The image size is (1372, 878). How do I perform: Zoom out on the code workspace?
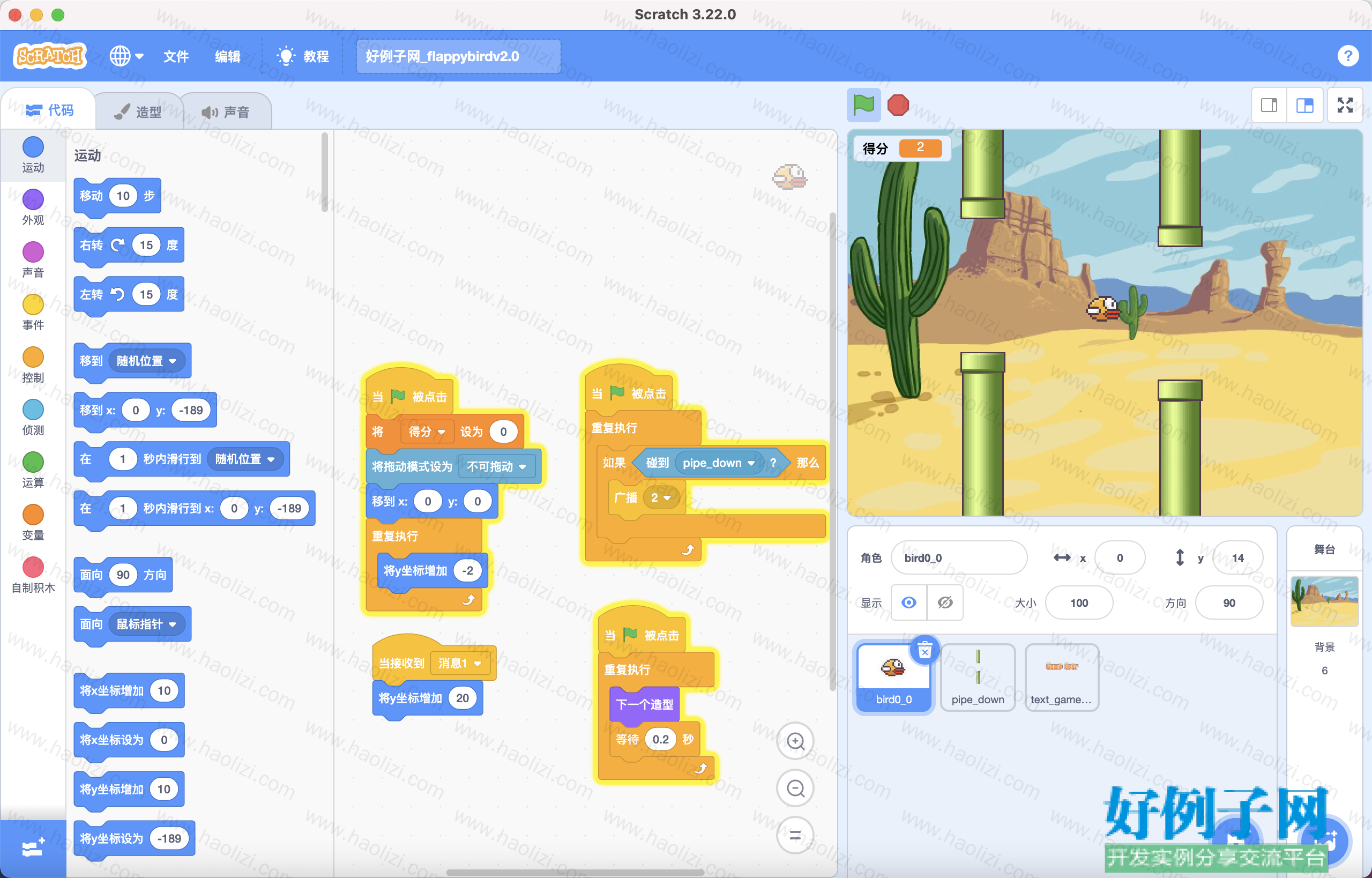(795, 788)
